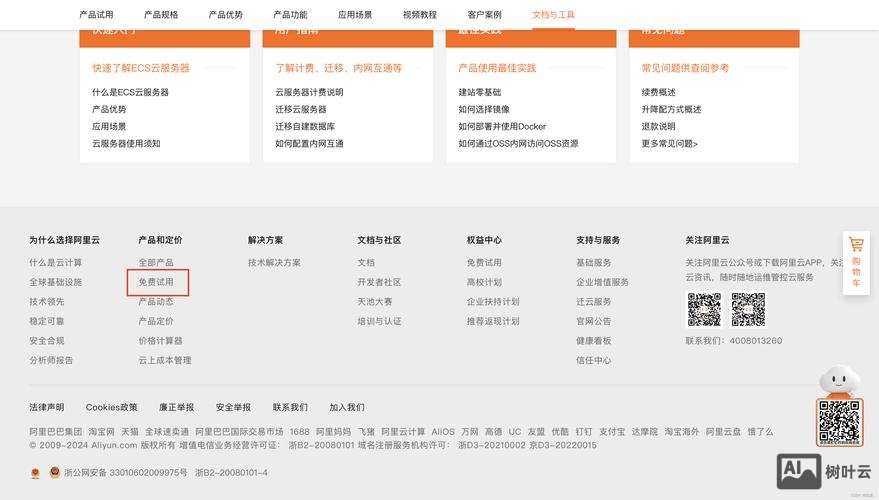Click 免费试用 under 产品和定价

(x=156, y=282)
